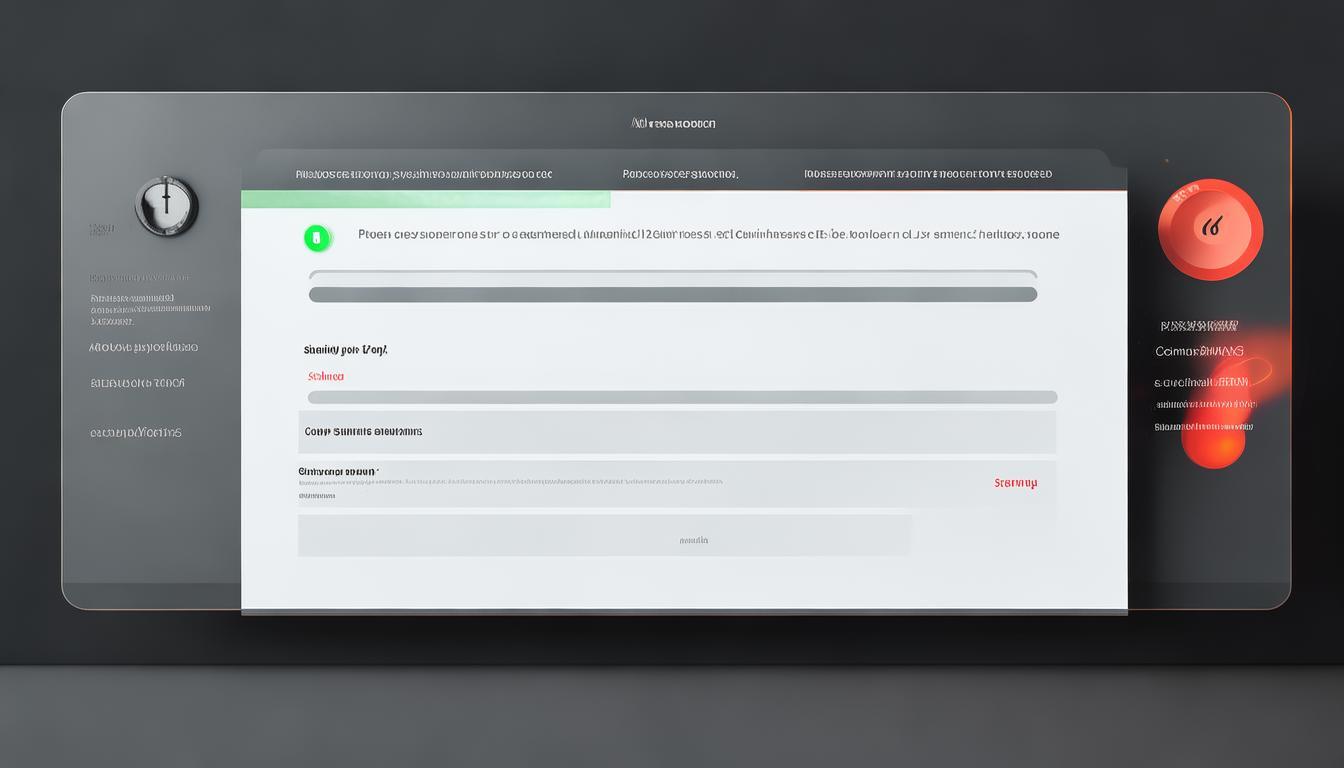The width and height of the screenshot is (1344, 768).
Task: Click the red link at right of row
Action: [1015, 483]
